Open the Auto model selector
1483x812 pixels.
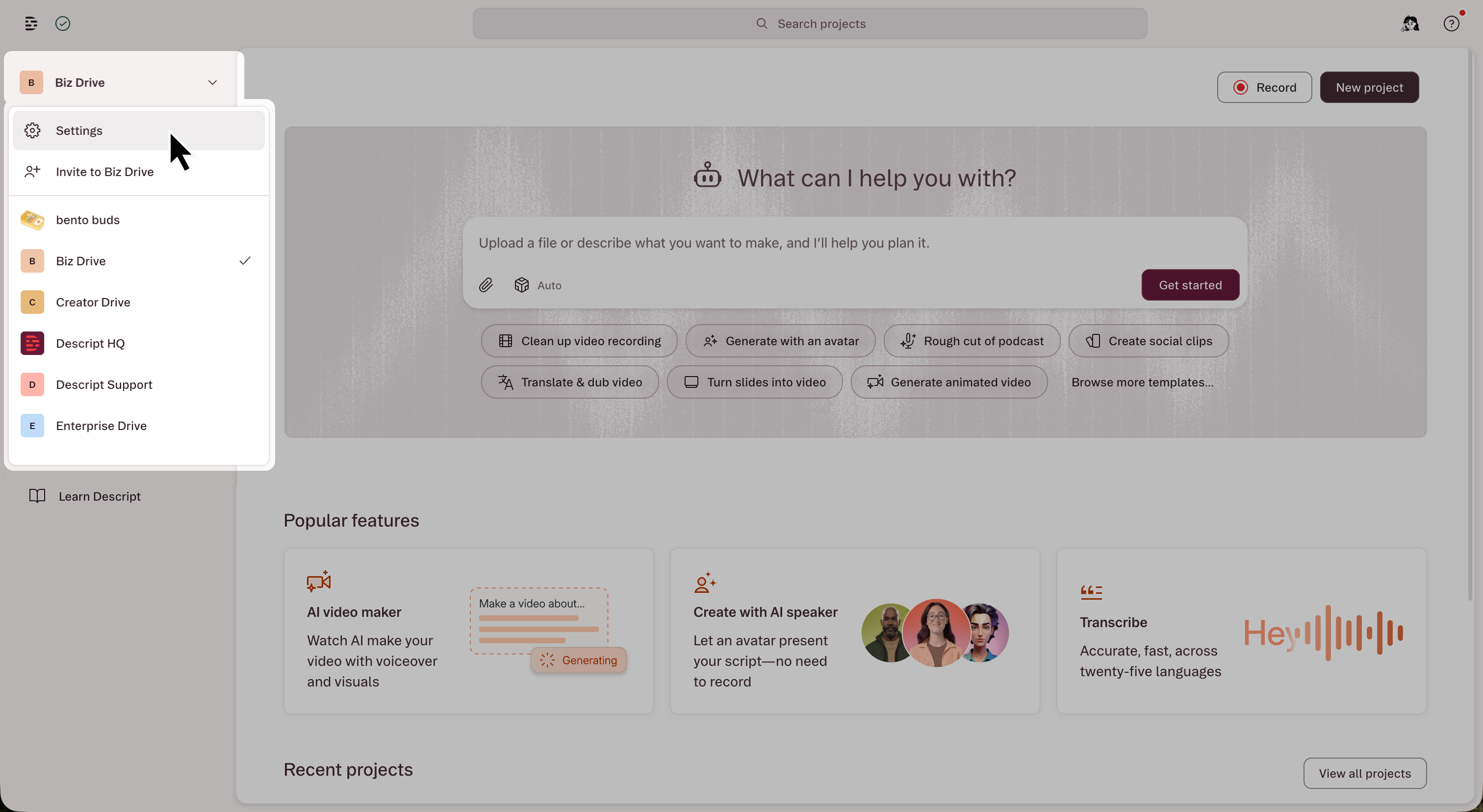(538, 285)
